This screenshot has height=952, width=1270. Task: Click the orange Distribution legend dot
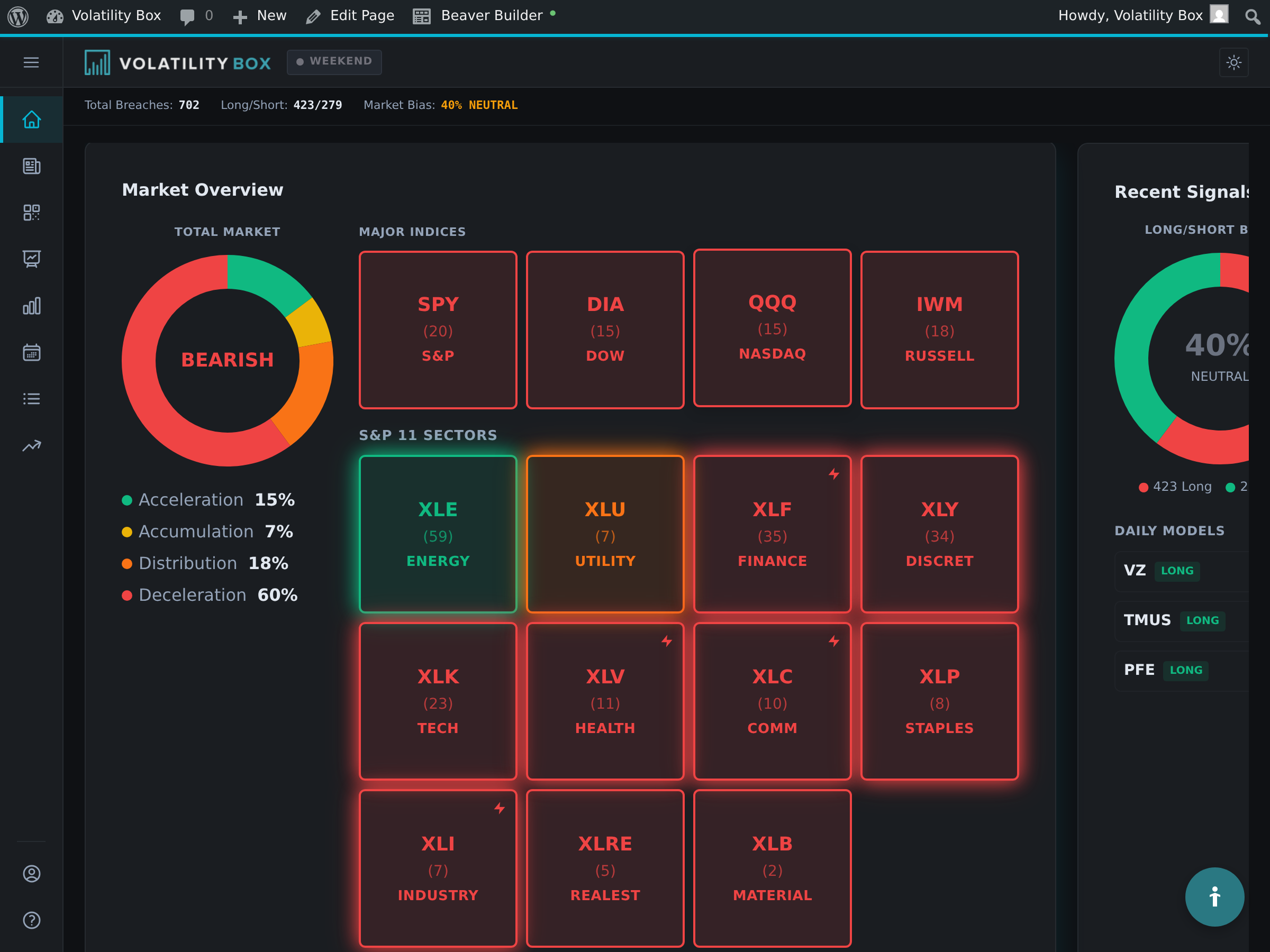127,563
